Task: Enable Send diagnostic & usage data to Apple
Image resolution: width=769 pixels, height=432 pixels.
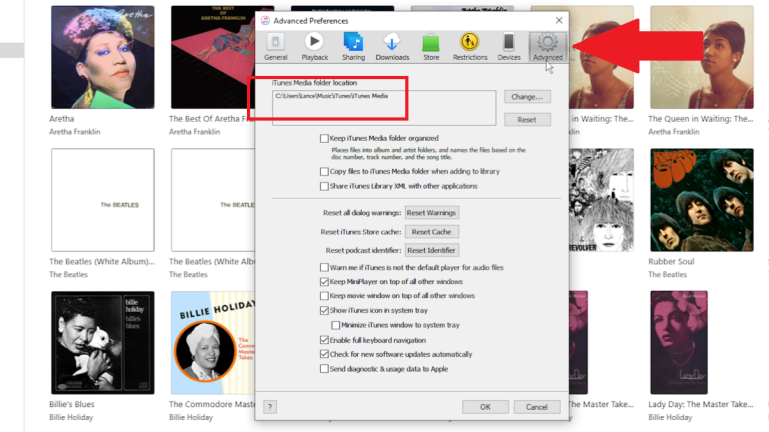Action: pos(324,369)
